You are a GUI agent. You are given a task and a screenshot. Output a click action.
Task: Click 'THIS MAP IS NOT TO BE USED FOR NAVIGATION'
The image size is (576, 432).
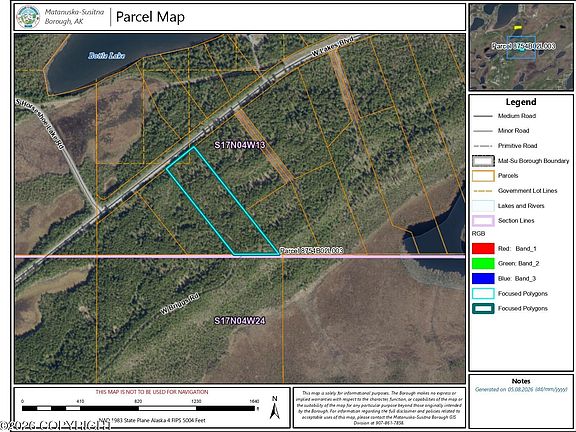[152, 392]
